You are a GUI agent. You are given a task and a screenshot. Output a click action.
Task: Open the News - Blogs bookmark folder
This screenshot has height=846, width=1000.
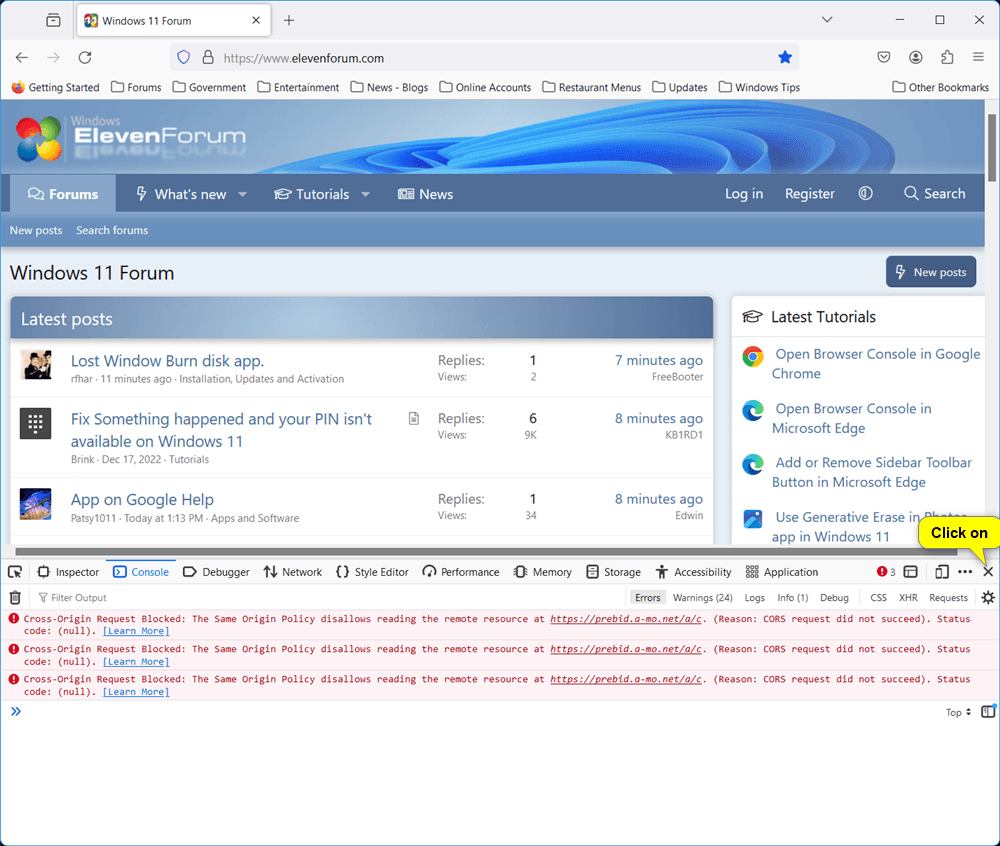coord(389,87)
